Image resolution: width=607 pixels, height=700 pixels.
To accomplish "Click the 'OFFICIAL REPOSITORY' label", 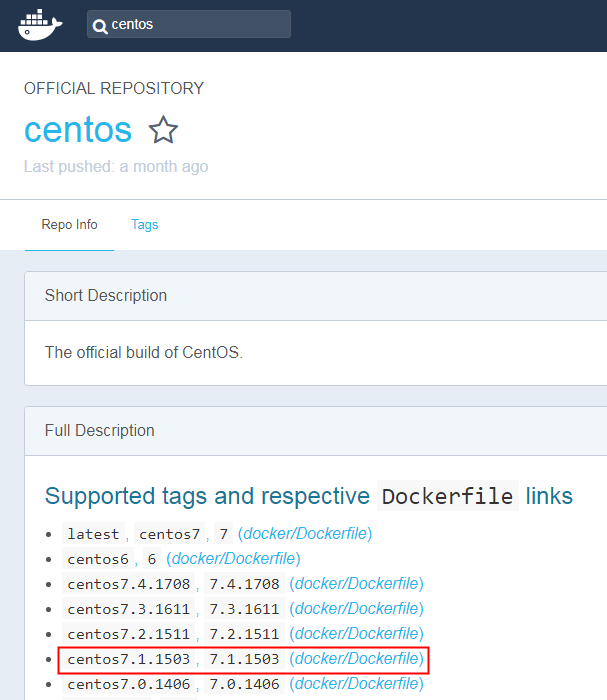I will (x=114, y=88).
